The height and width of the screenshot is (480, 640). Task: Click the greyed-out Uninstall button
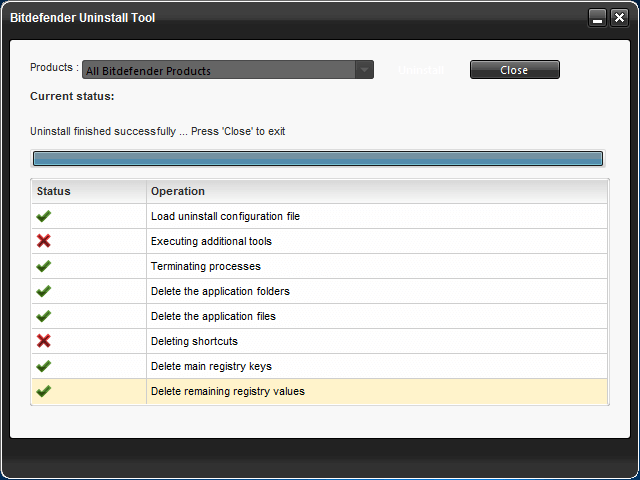pyautogui.click(x=421, y=70)
